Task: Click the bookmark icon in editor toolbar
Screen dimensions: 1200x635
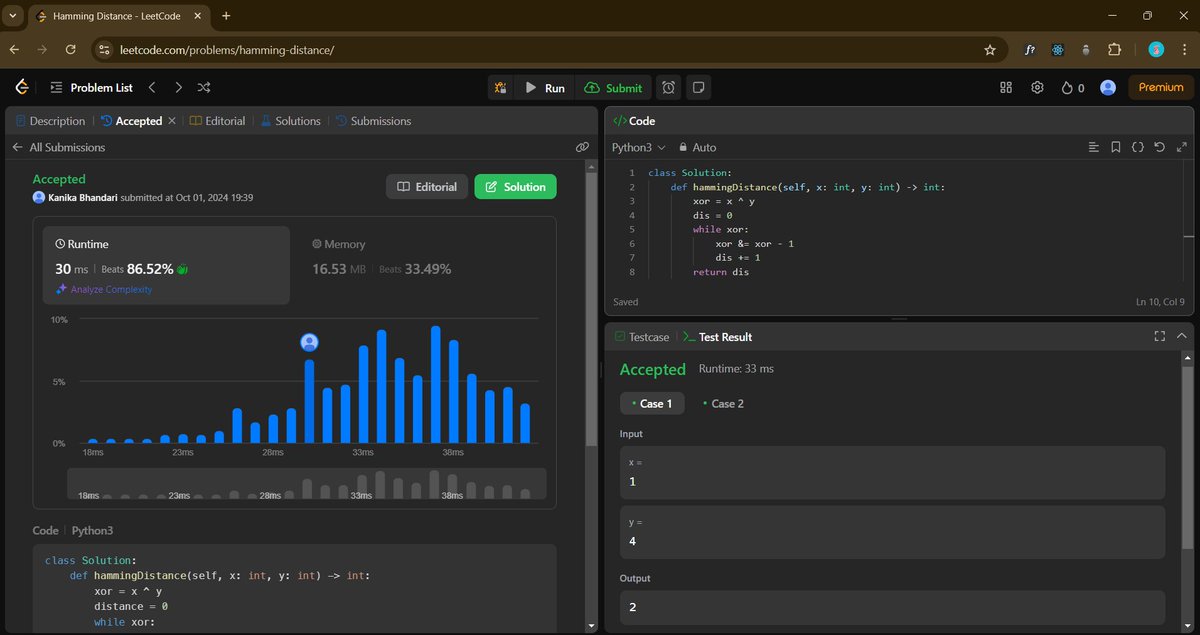Action: [1115, 147]
